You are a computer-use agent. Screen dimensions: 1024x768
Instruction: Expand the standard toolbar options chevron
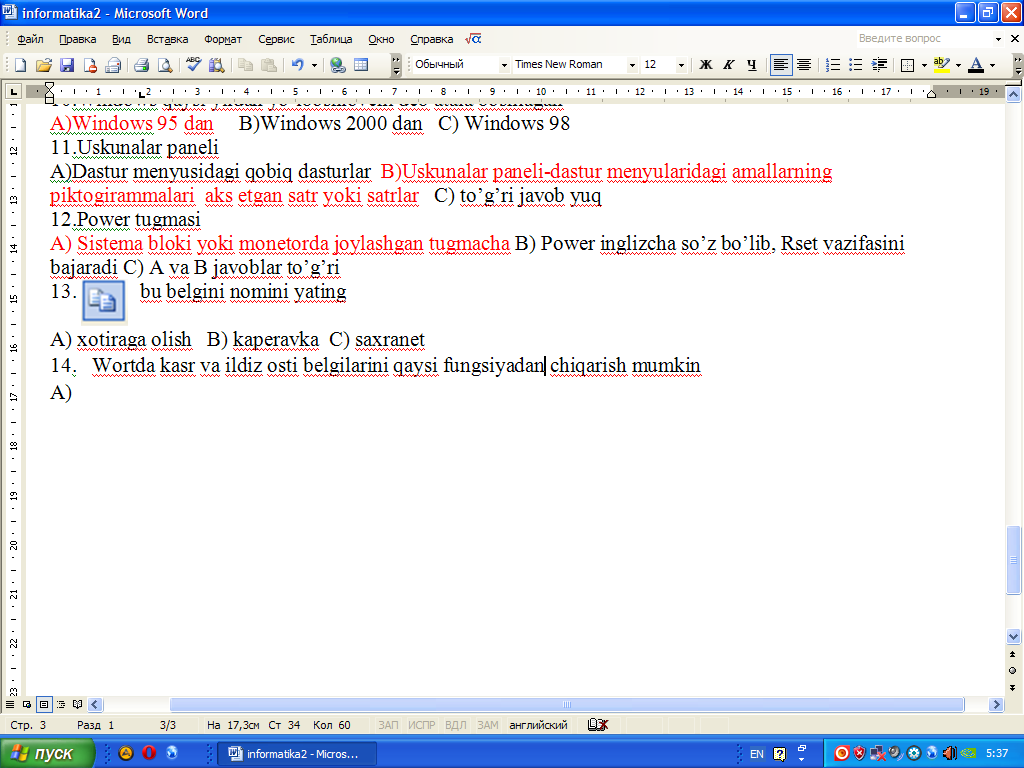(396, 65)
